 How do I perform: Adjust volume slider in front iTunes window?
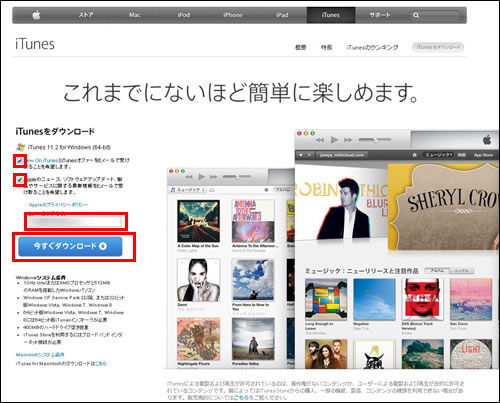pyautogui.click(x=375, y=140)
